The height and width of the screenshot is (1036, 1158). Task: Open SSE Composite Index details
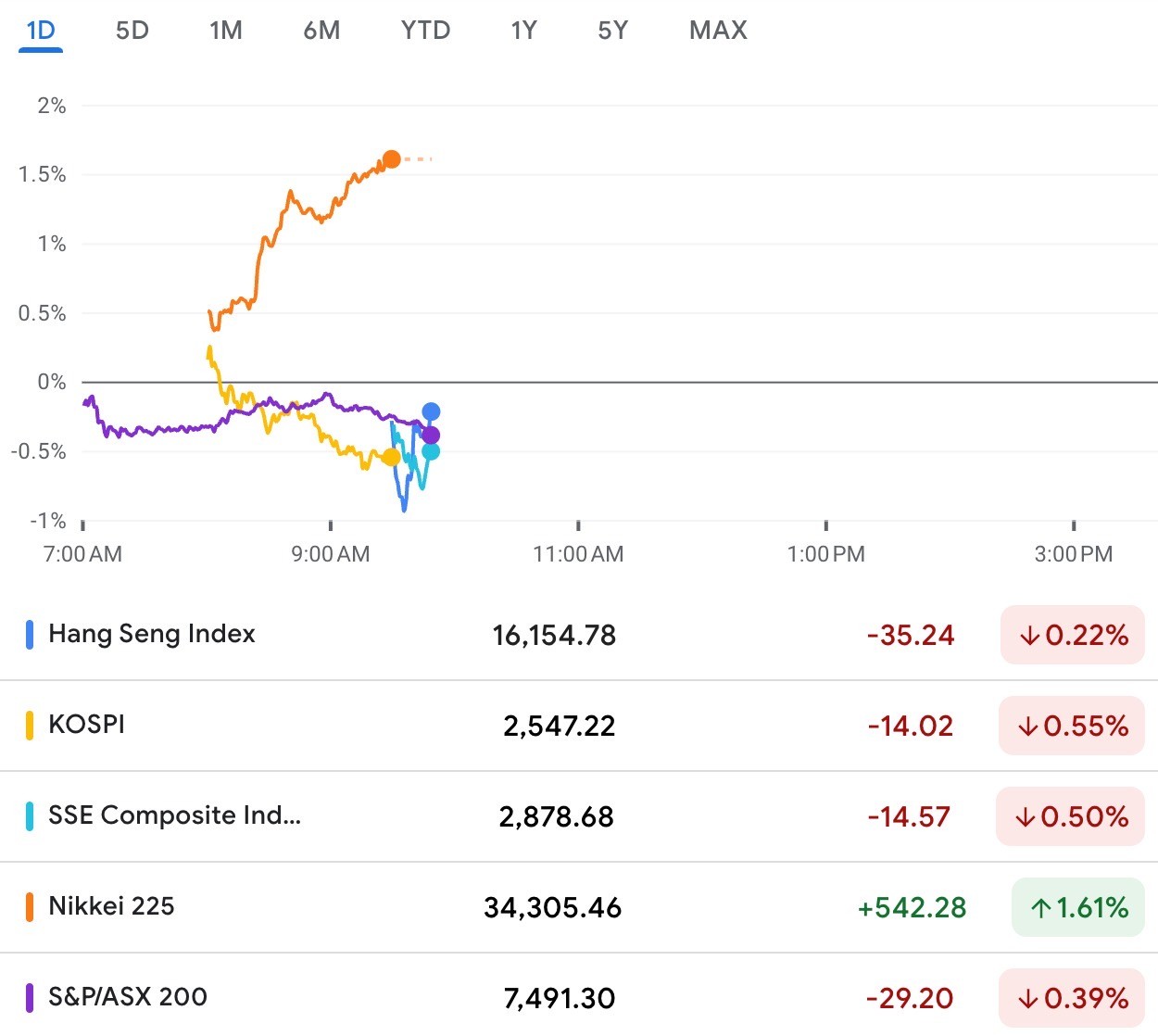tap(174, 815)
